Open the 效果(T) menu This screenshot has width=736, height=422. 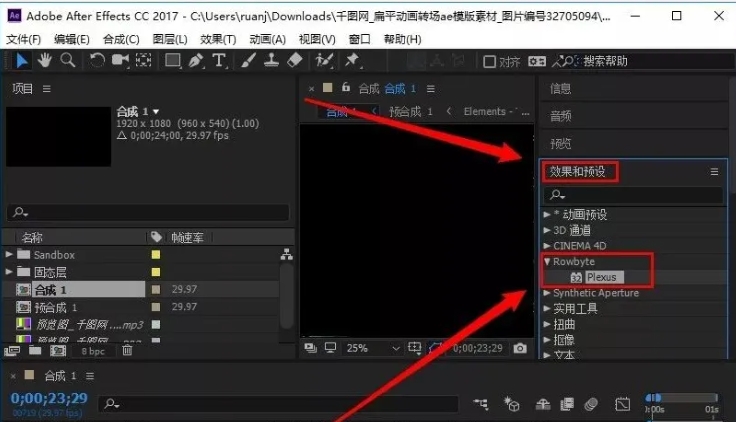click(x=218, y=39)
